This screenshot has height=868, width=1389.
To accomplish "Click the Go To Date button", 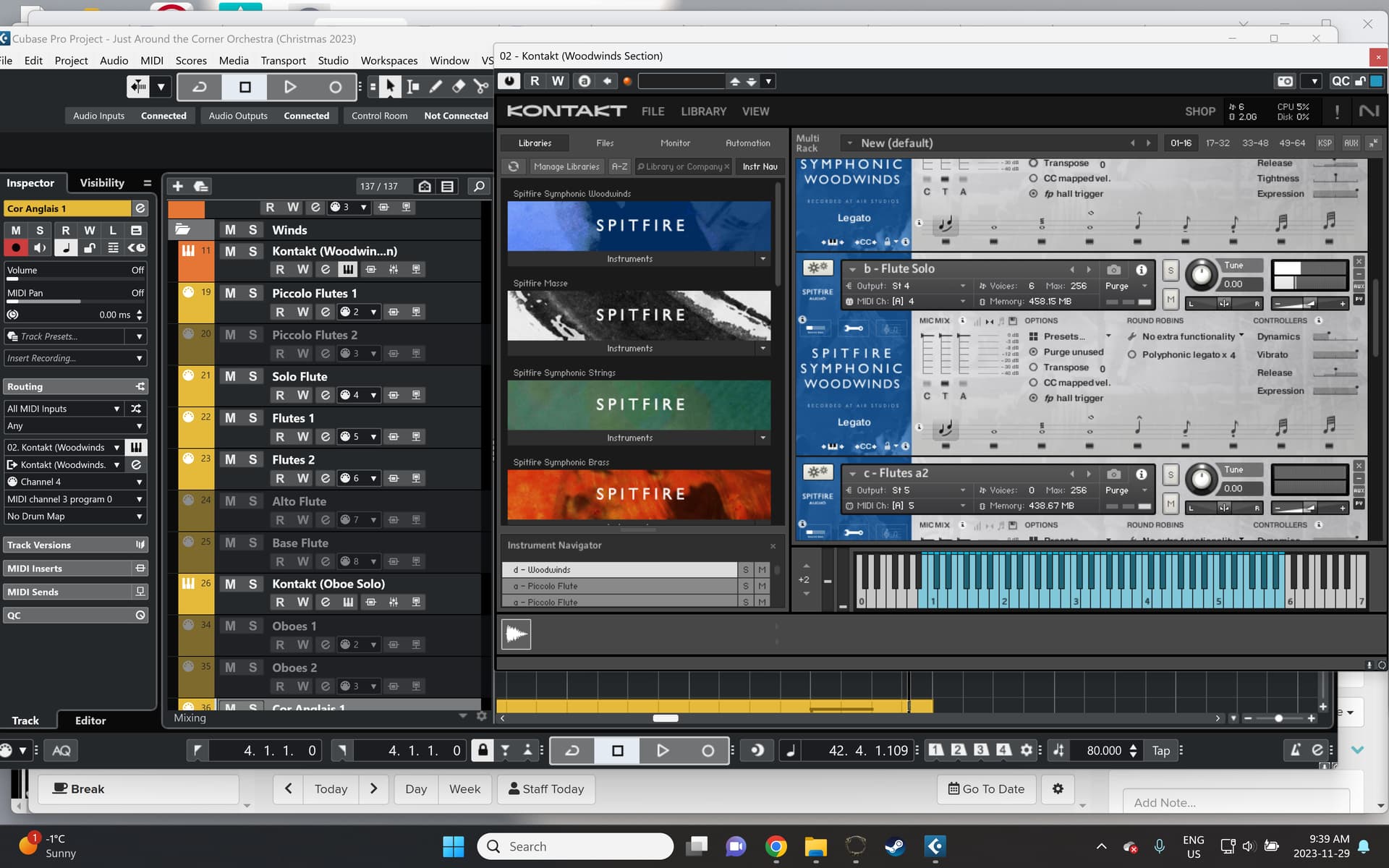I will click(985, 788).
